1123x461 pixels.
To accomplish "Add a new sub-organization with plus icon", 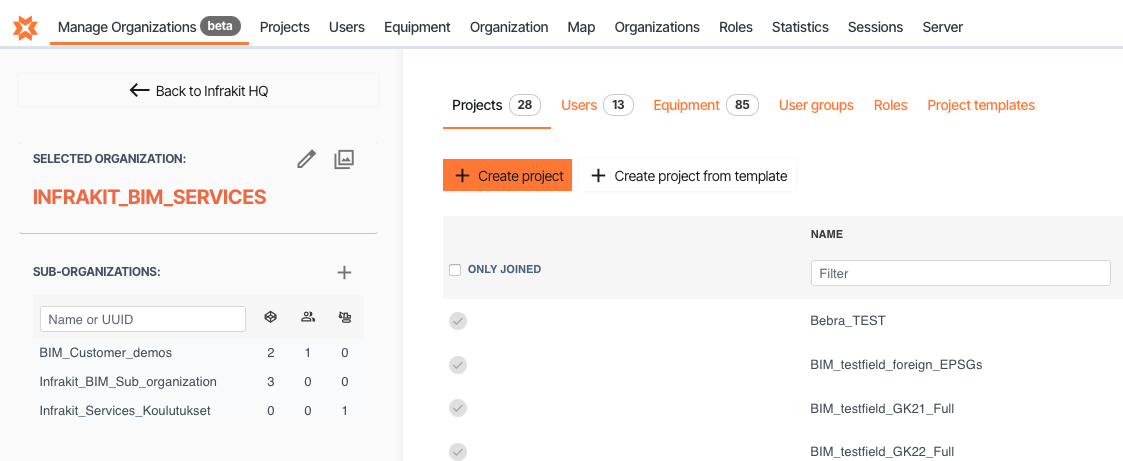I will (344, 272).
